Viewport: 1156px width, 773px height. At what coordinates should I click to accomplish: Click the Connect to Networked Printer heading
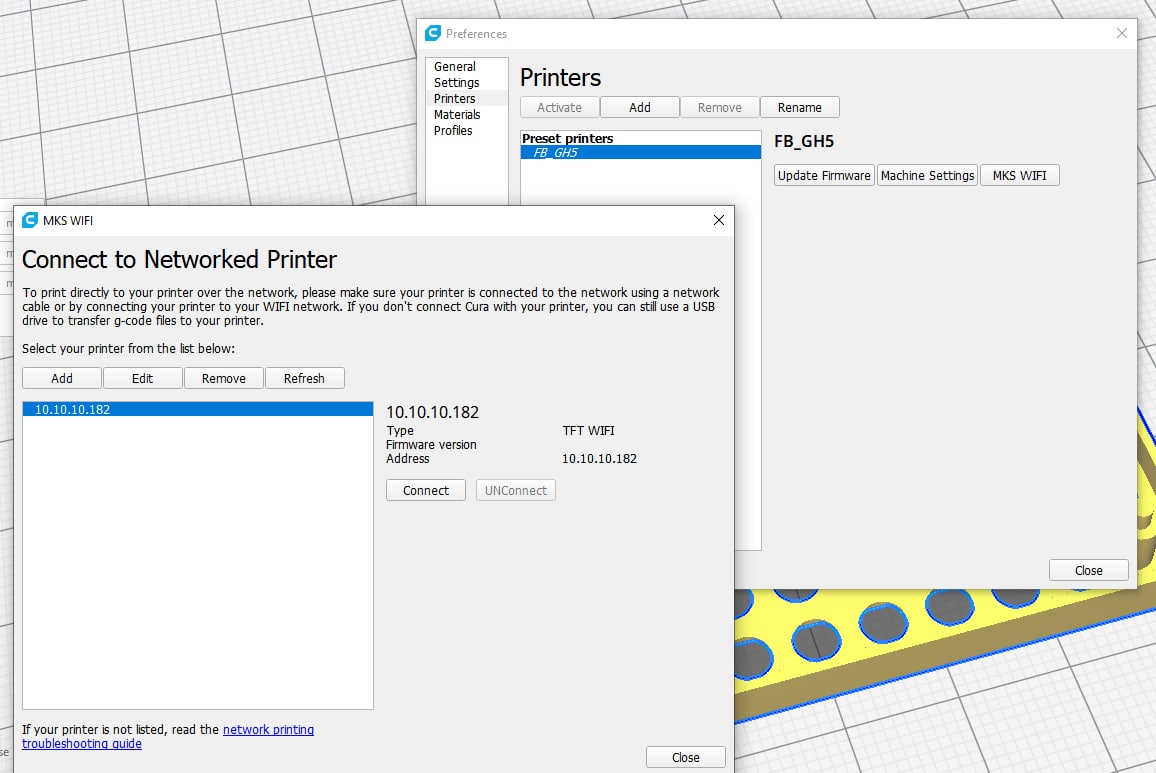pyautogui.click(x=179, y=260)
